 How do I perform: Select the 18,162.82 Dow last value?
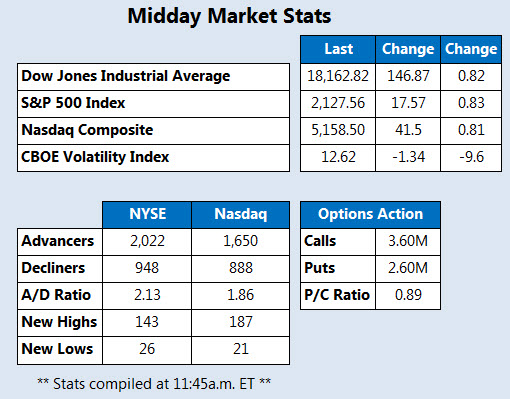pyautogui.click(x=338, y=76)
